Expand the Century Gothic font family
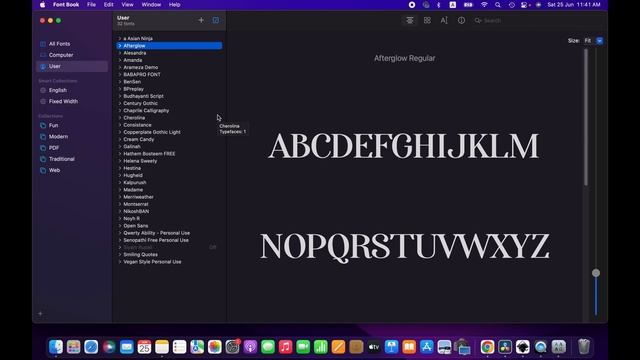Image resolution: width=640 pixels, height=360 pixels. [x=120, y=103]
